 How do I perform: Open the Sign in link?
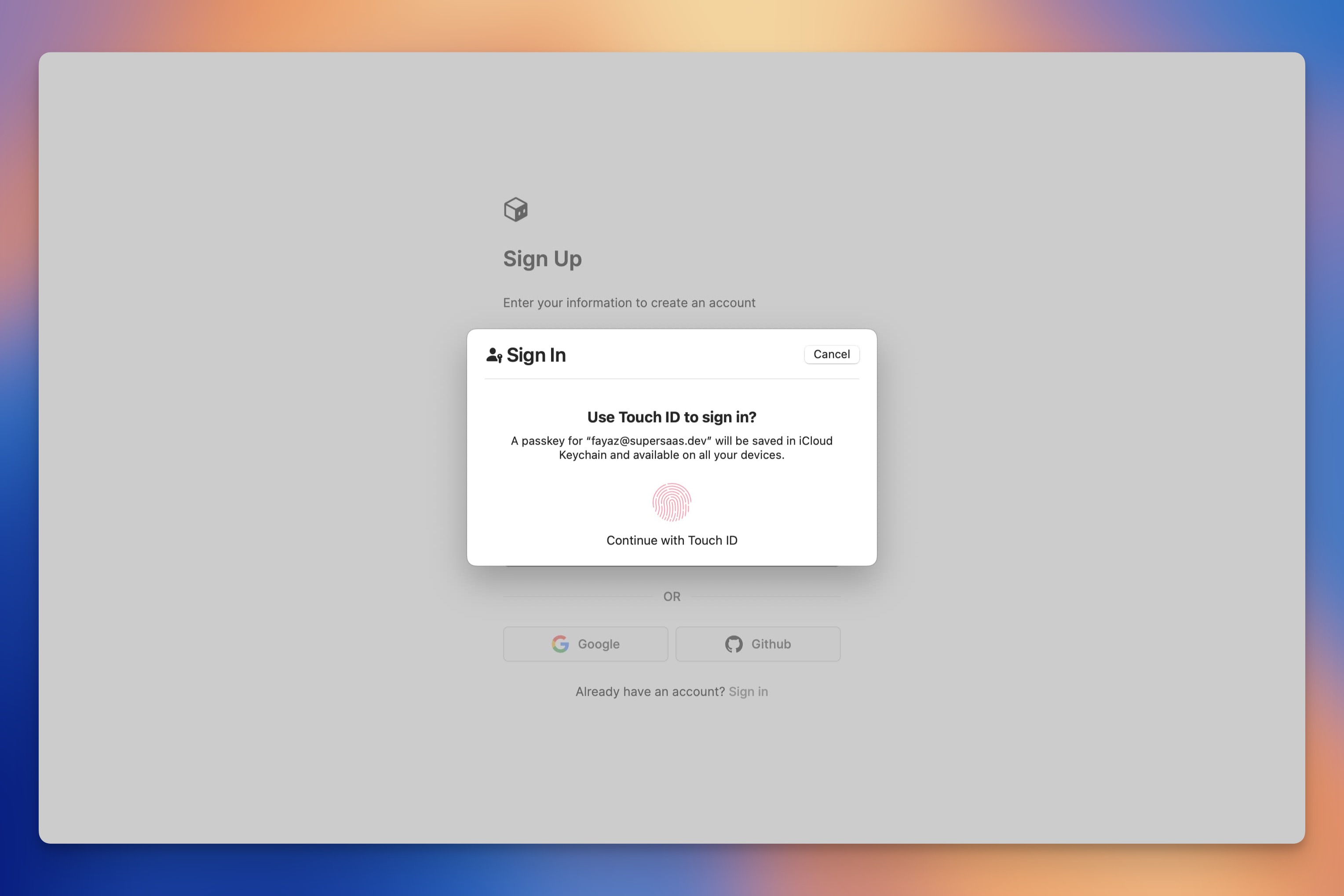coord(748,691)
